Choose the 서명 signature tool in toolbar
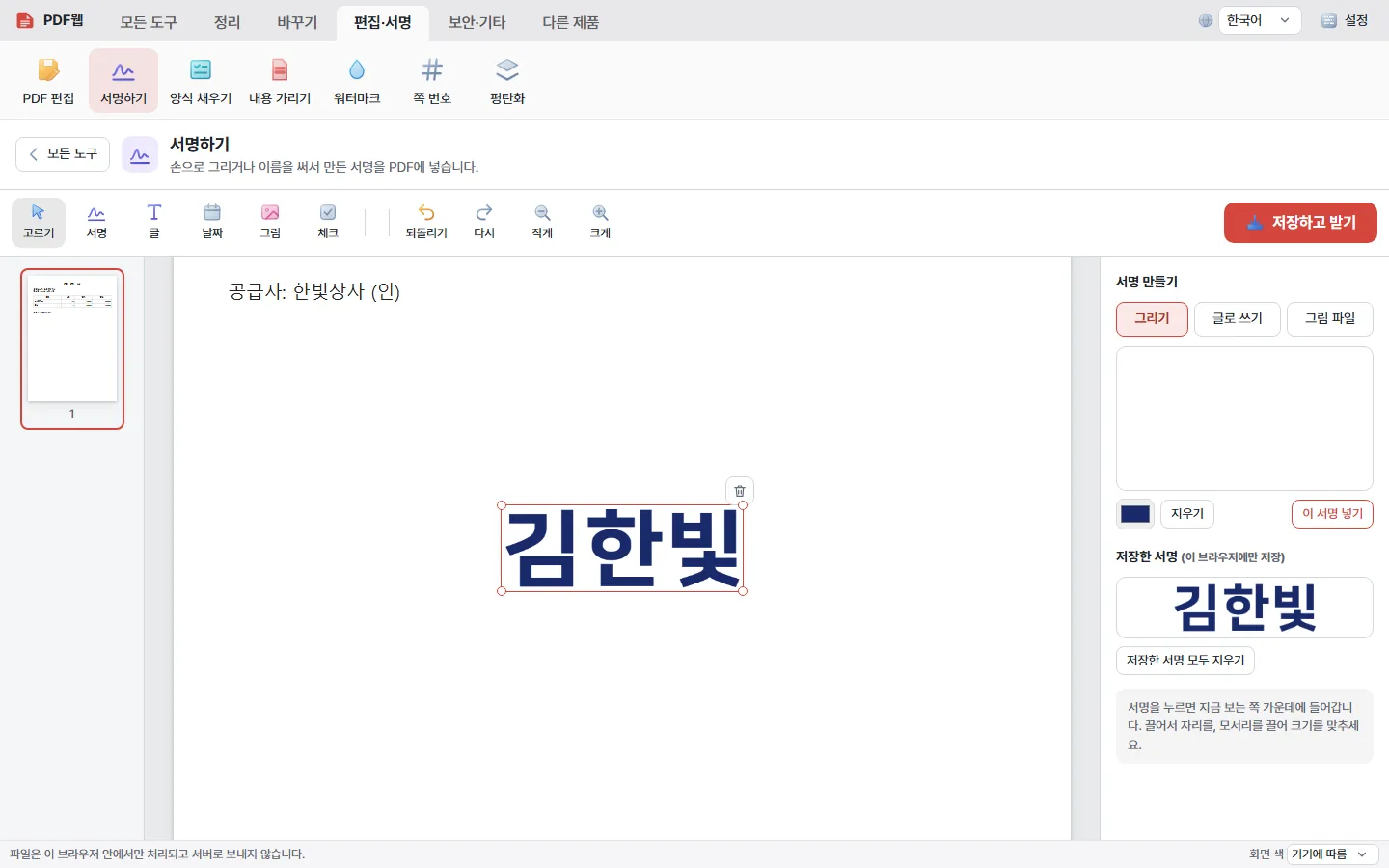Viewport: 1389px width, 868px height. coord(96,222)
